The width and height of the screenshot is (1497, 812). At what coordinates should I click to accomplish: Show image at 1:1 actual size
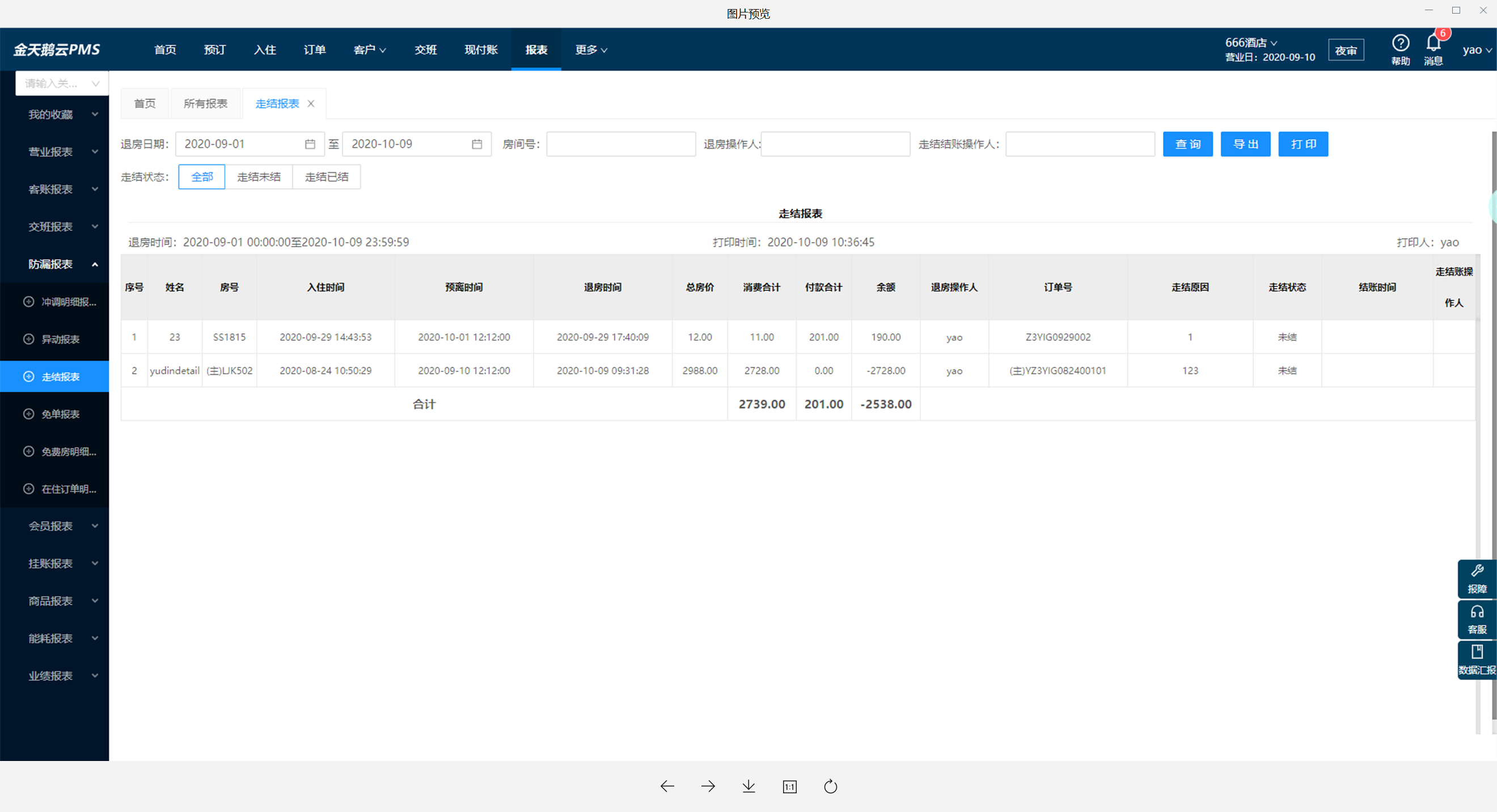click(790, 786)
